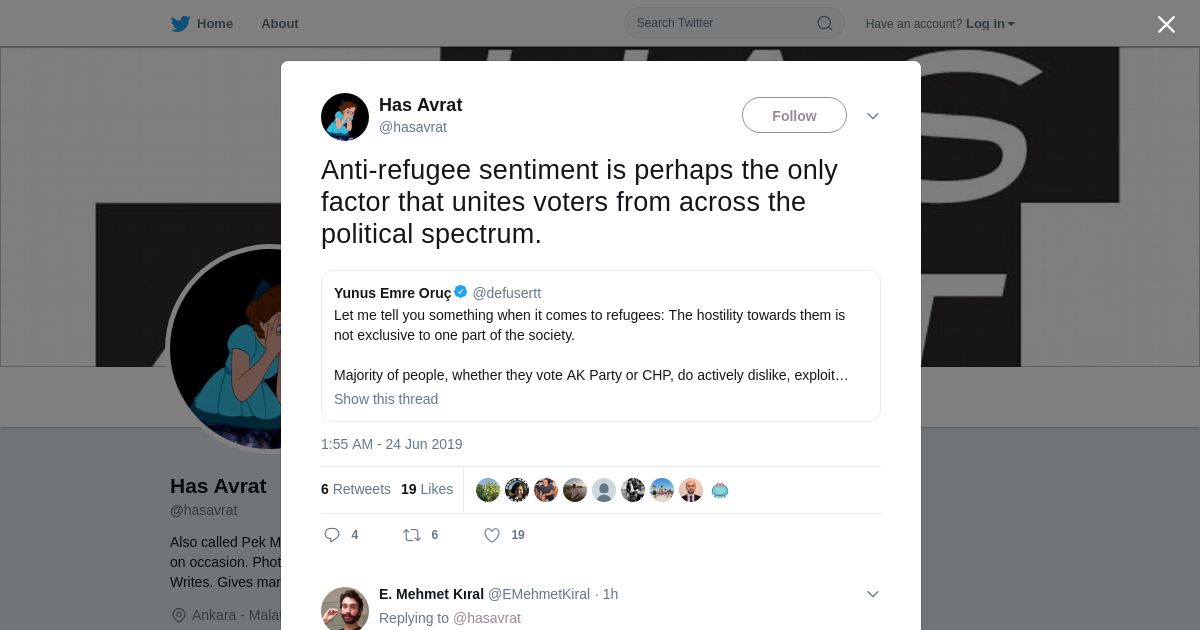View the 19 Likes list
Image resolution: width=1200 pixels, height=630 pixels.
click(x=427, y=489)
